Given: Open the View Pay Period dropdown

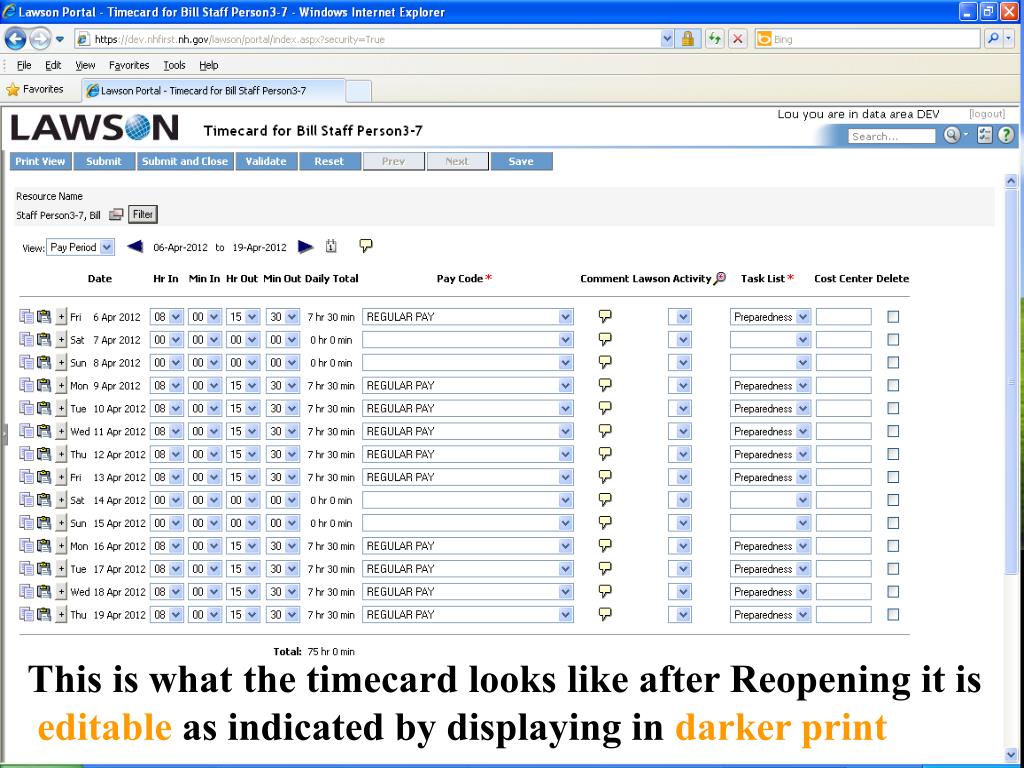Looking at the screenshot, I should click(x=80, y=247).
